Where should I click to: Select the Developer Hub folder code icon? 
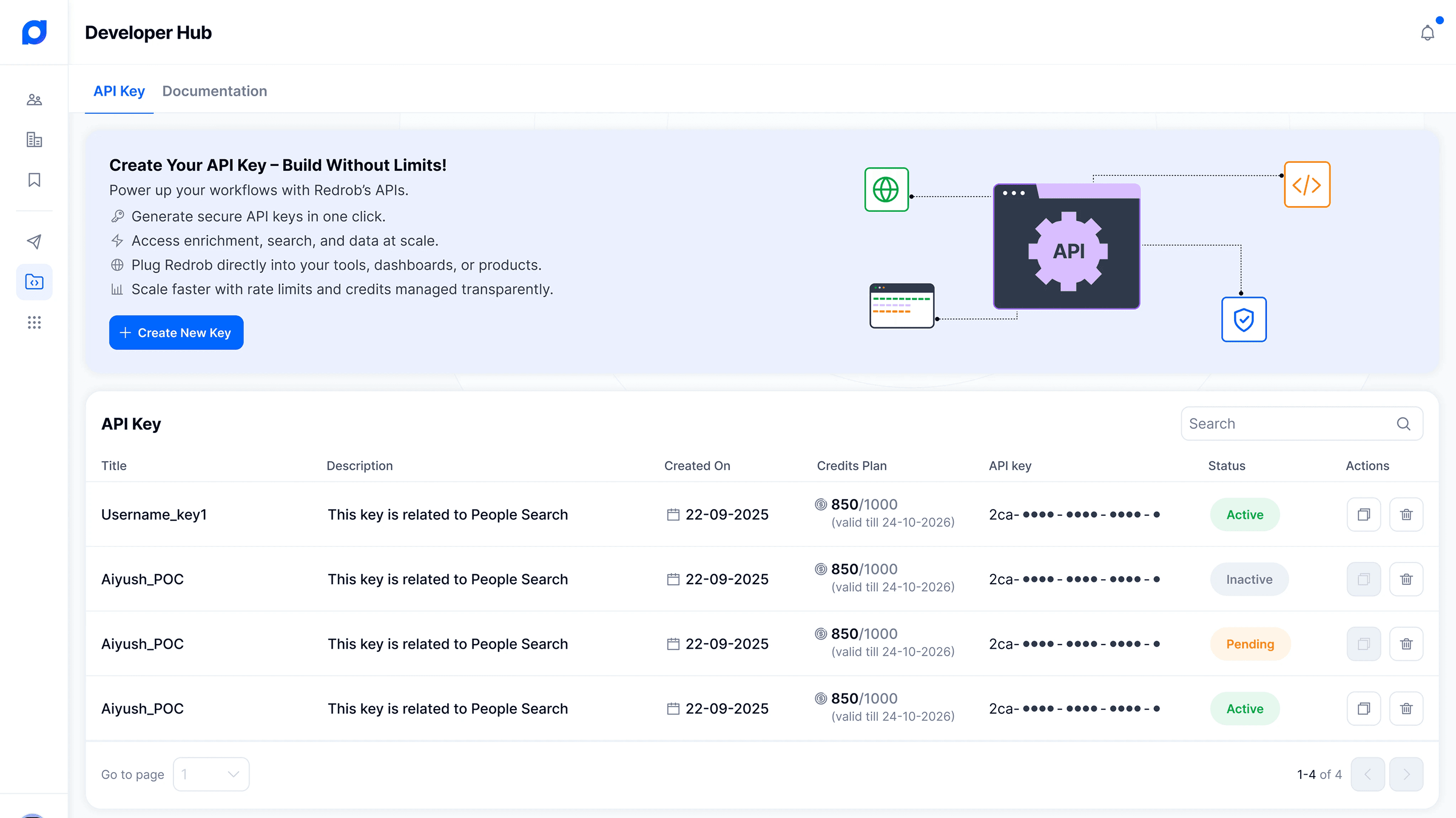point(34,282)
